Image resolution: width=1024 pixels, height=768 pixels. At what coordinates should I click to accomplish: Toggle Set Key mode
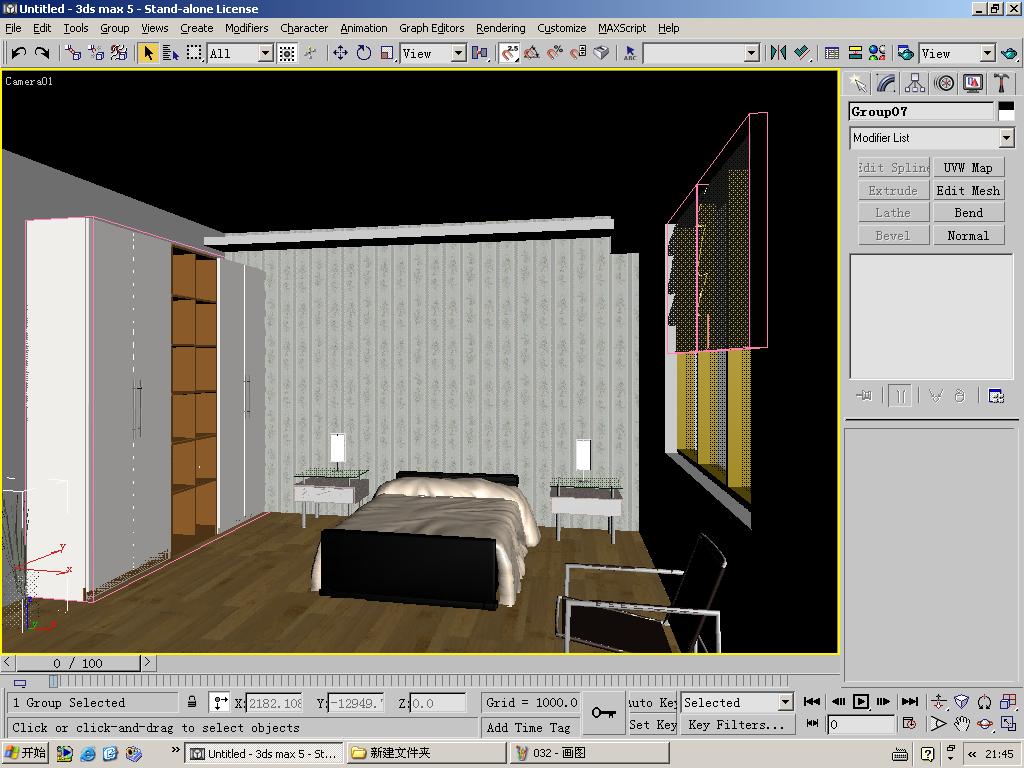(x=652, y=725)
